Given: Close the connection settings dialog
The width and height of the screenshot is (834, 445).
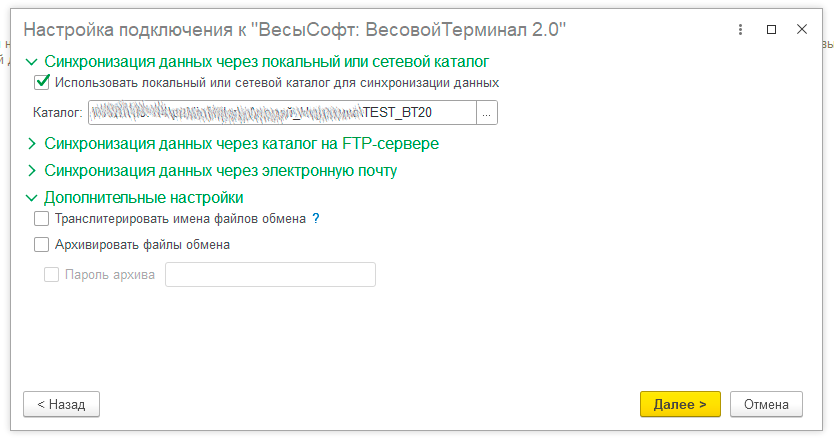Looking at the screenshot, I should (x=802, y=30).
